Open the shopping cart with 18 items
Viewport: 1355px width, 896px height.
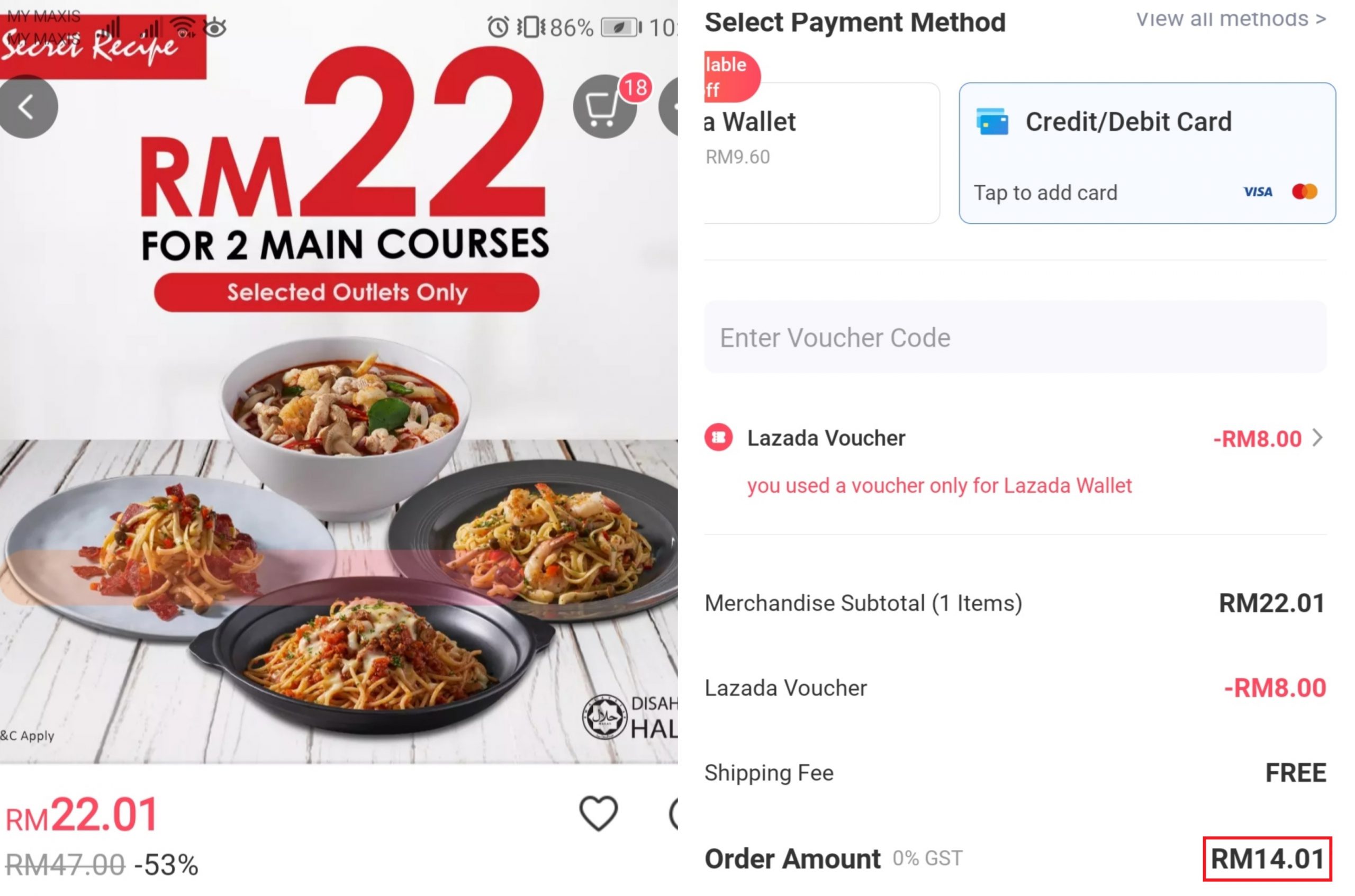click(x=604, y=107)
